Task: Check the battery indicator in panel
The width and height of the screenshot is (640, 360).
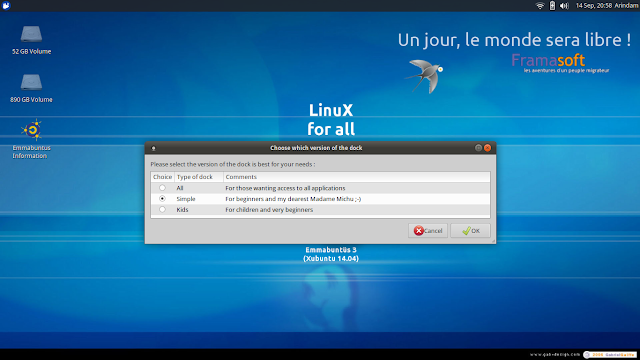Action: 552,6
